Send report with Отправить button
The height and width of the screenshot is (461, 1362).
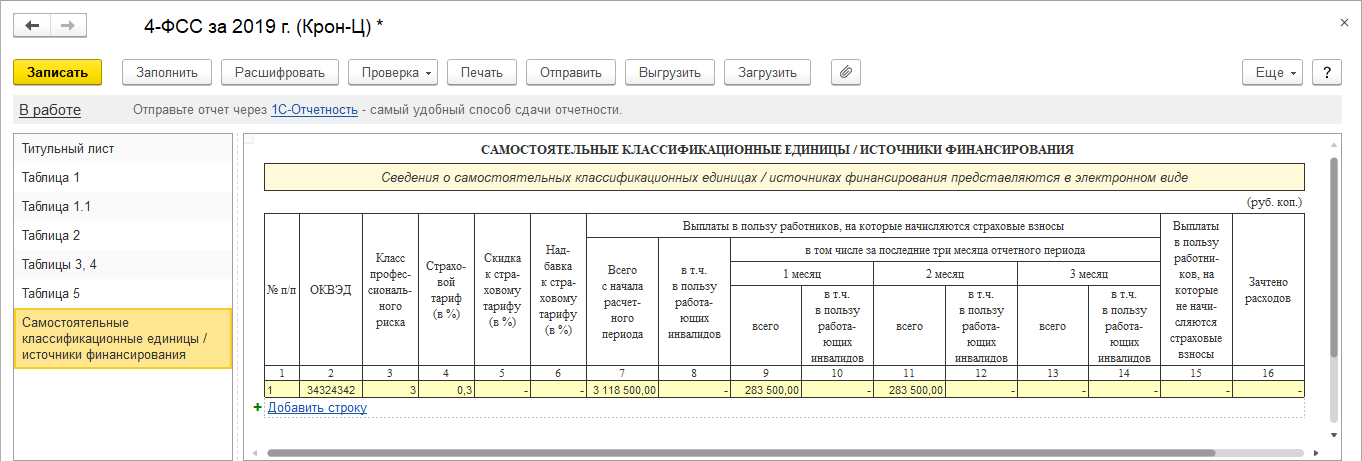[570, 72]
